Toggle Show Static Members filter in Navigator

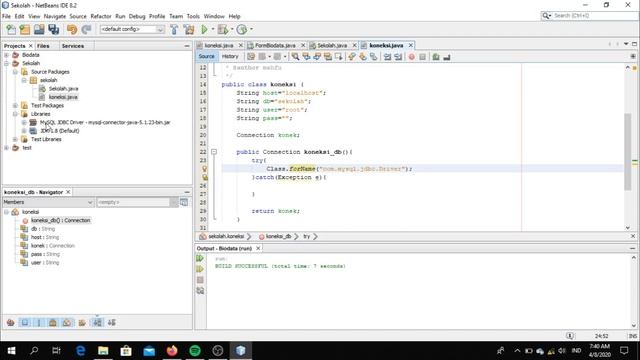click(x=39, y=323)
